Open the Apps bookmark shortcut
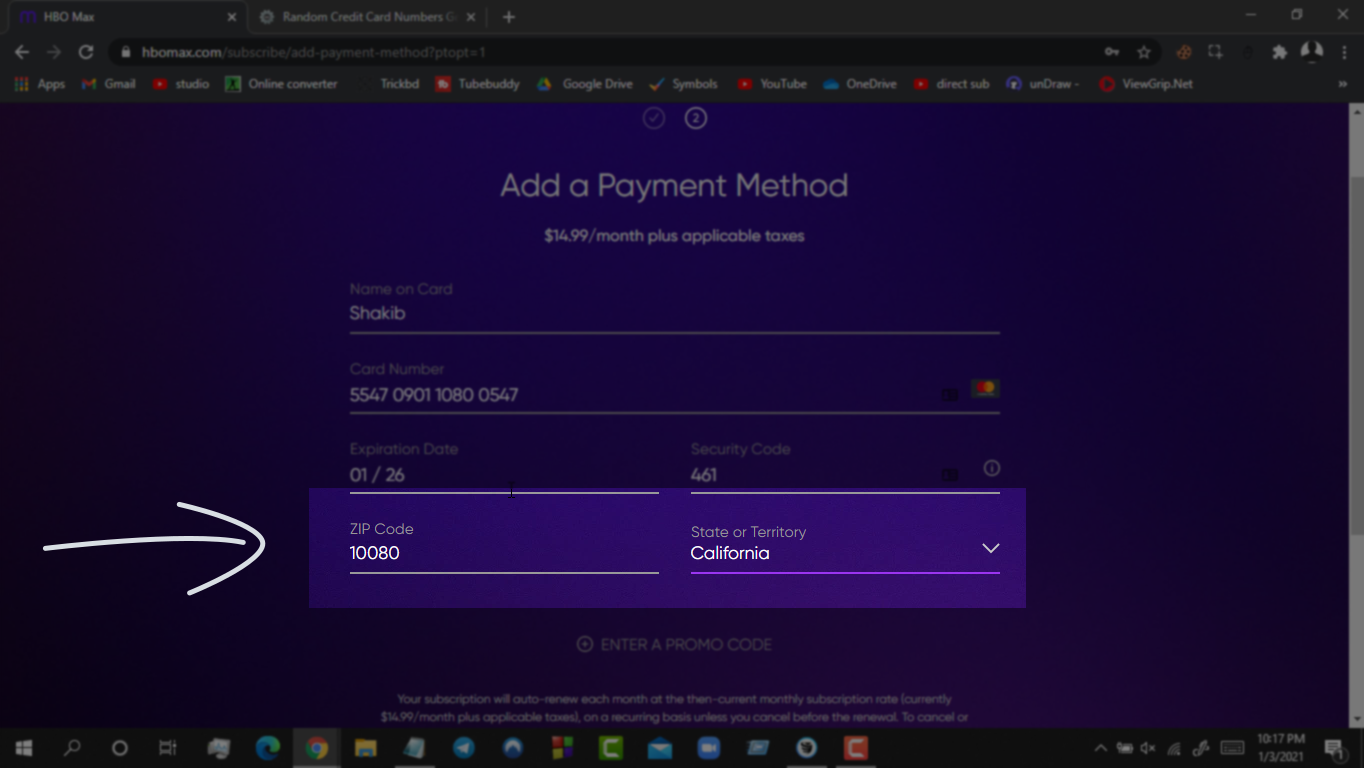The image size is (1364, 768). pos(40,84)
